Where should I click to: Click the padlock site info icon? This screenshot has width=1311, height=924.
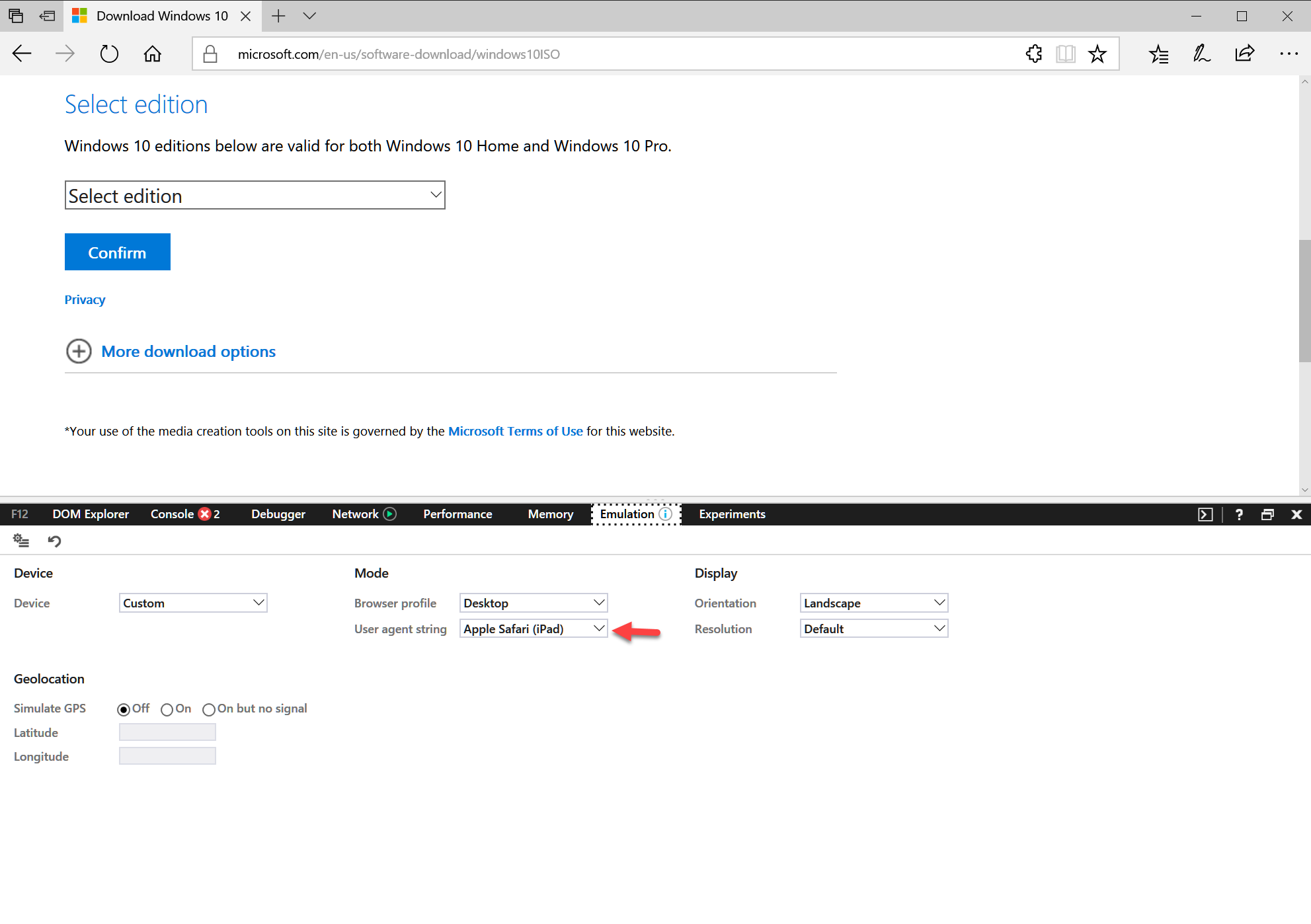(210, 54)
